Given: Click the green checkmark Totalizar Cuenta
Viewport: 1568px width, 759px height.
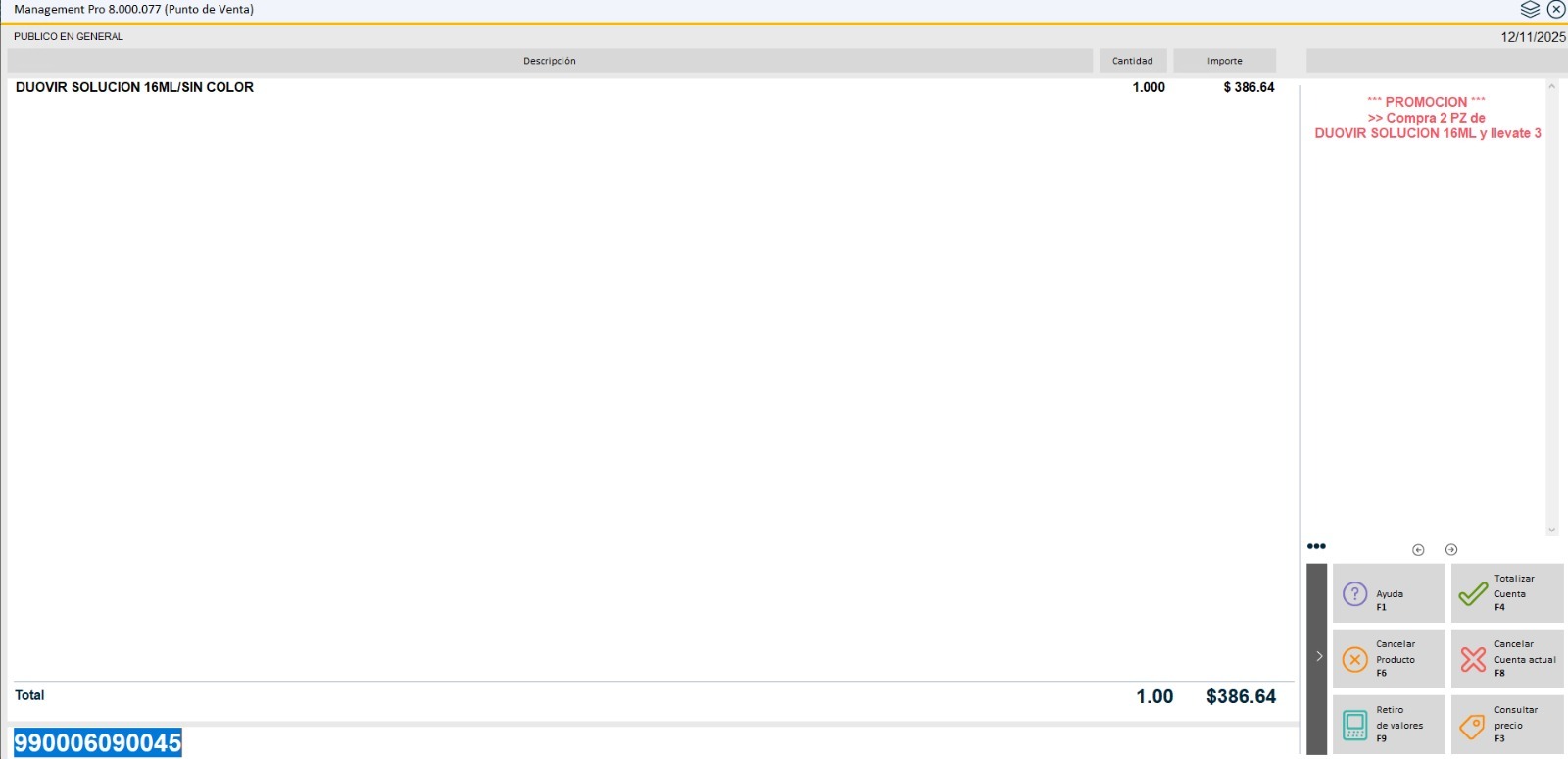Looking at the screenshot, I should [x=1472, y=594].
